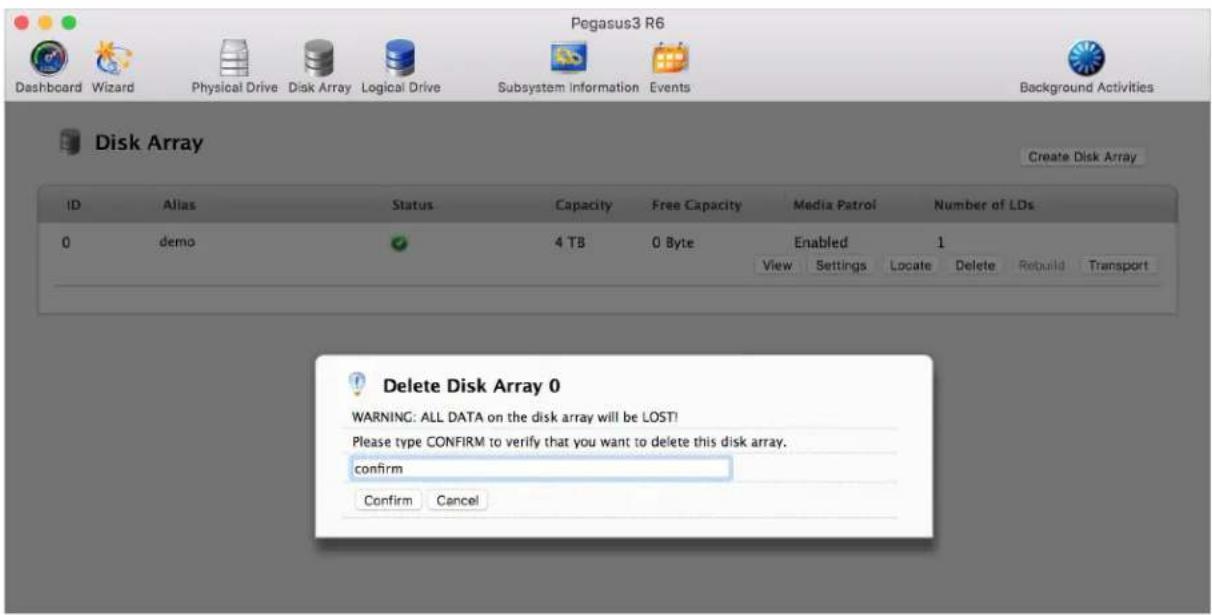
Task: Click the Transport button for array 0
Action: tap(1119, 266)
